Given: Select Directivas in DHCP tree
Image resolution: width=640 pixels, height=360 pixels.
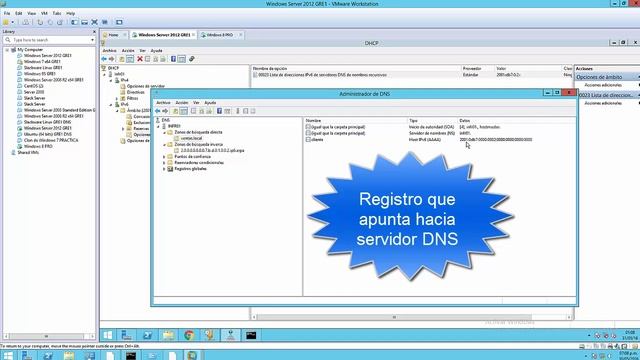Looking at the screenshot, I should pyautogui.click(x=136, y=93).
